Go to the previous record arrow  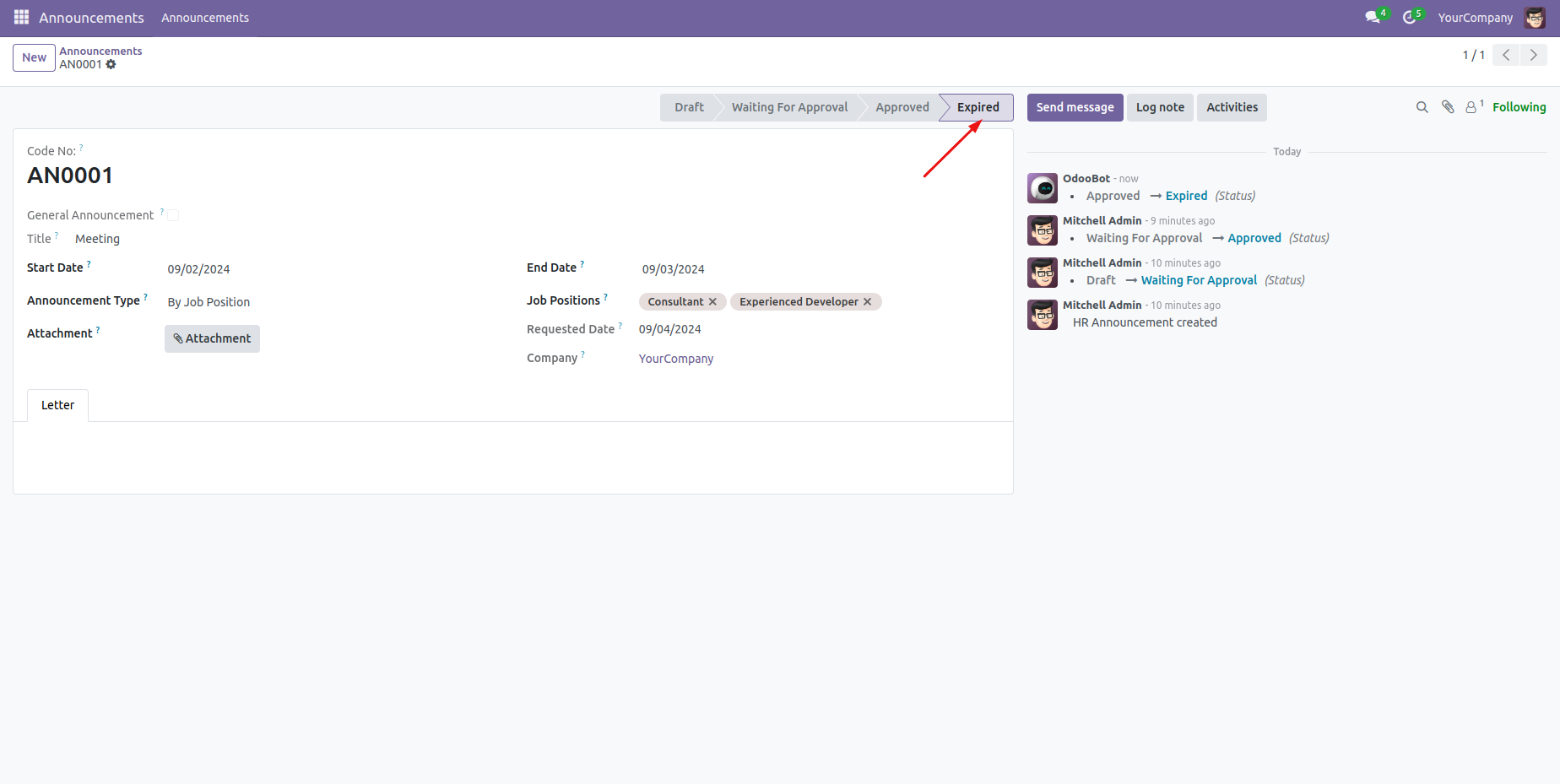[1506, 55]
